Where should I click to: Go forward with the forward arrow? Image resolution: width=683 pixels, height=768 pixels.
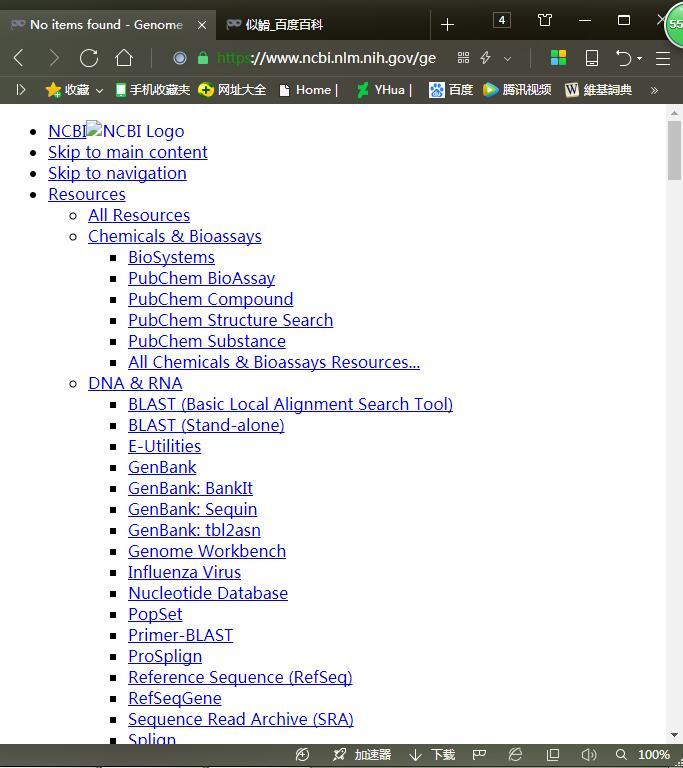pyautogui.click(x=54, y=58)
